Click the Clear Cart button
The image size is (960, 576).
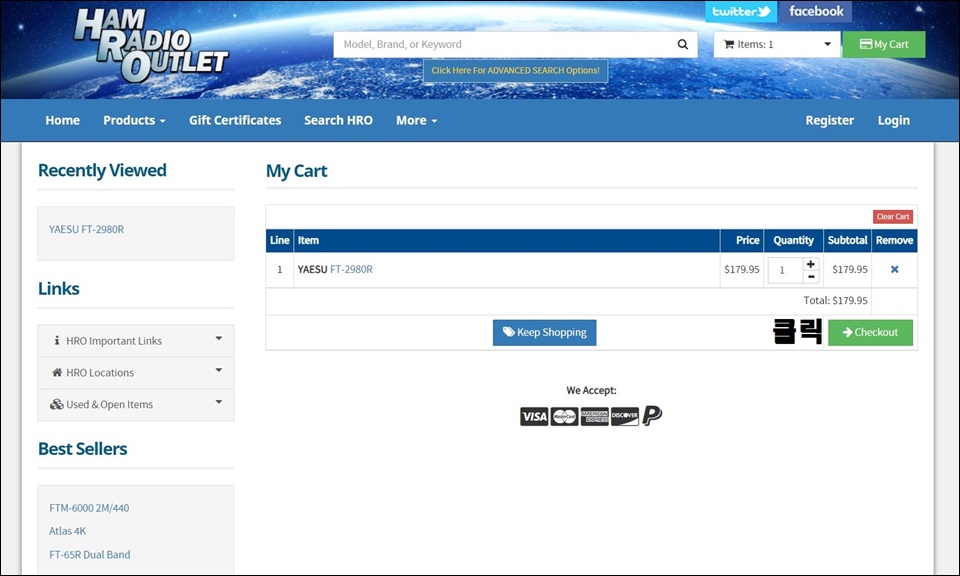click(x=893, y=217)
